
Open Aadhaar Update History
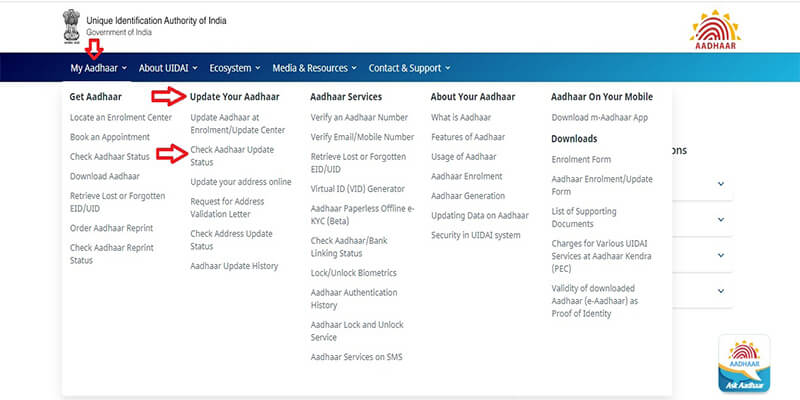(234, 266)
